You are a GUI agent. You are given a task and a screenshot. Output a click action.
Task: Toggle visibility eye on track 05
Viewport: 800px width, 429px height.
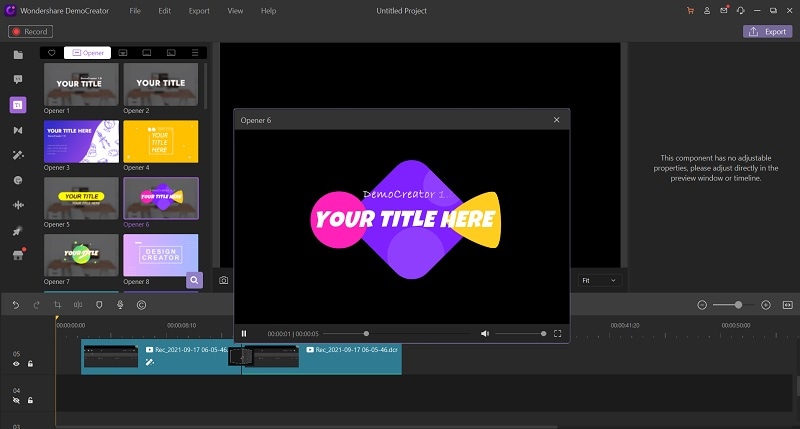(x=16, y=364)
